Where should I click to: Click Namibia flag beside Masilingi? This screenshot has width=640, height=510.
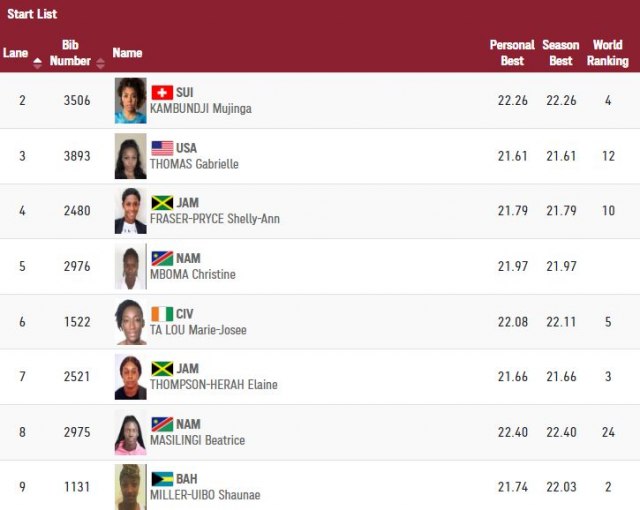click(x=161, y=424)
